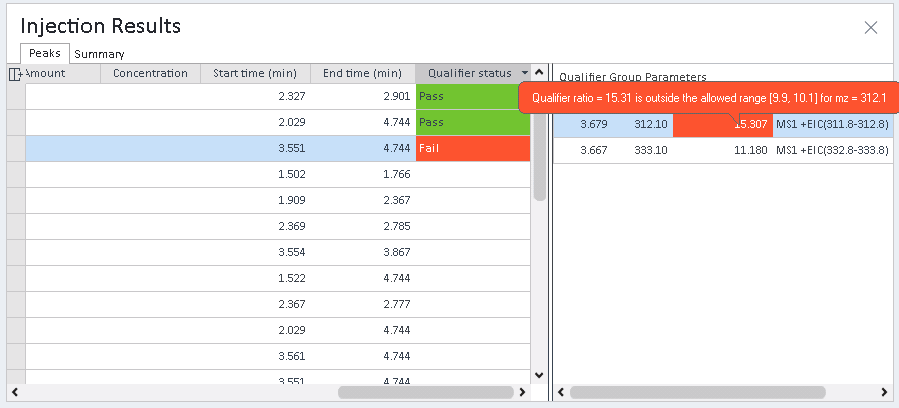The image size is (899, 408).
Task: Click end time 1.766 cell
Action: point(363,174)
